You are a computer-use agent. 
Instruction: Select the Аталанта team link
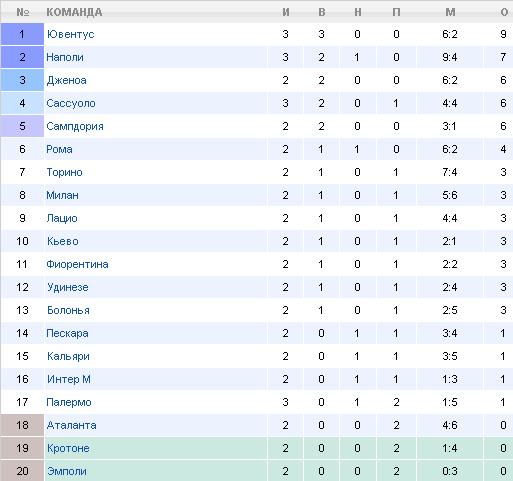(x=71, y=425)
